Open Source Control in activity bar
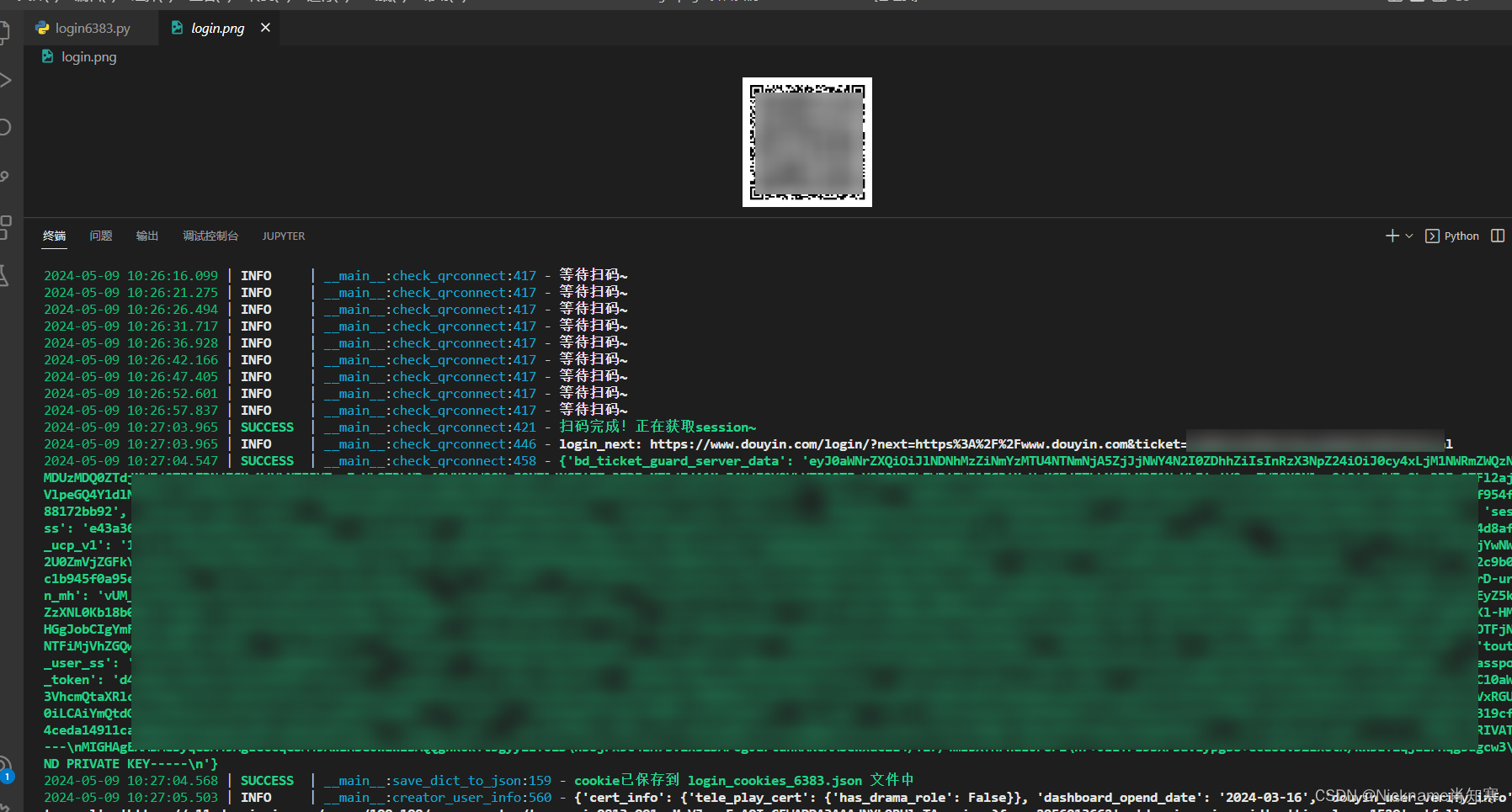Viewport: 1512px width, 812px height. [5, 177]
